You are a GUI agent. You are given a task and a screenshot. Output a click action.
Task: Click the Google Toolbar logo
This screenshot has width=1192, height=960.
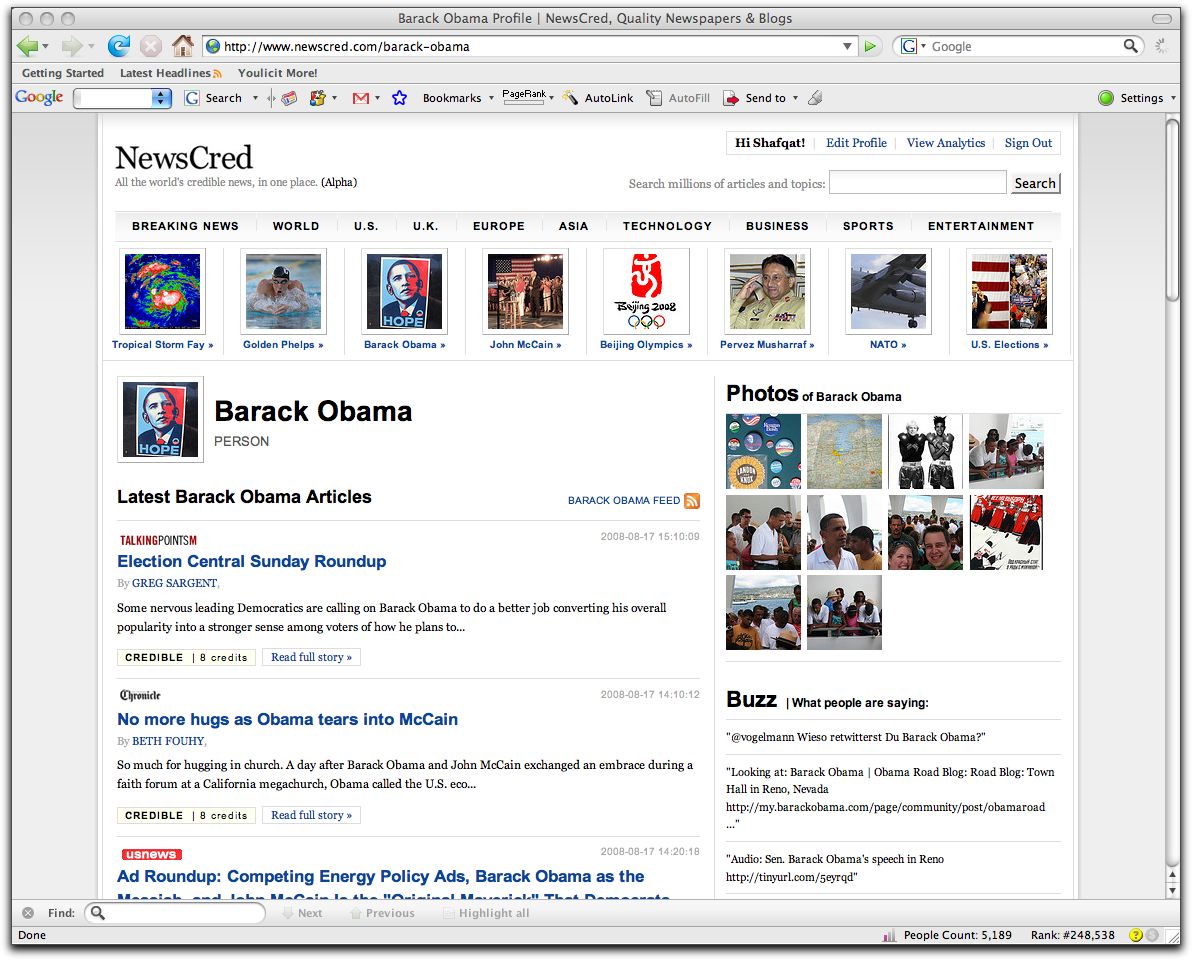tap(39, 97)
